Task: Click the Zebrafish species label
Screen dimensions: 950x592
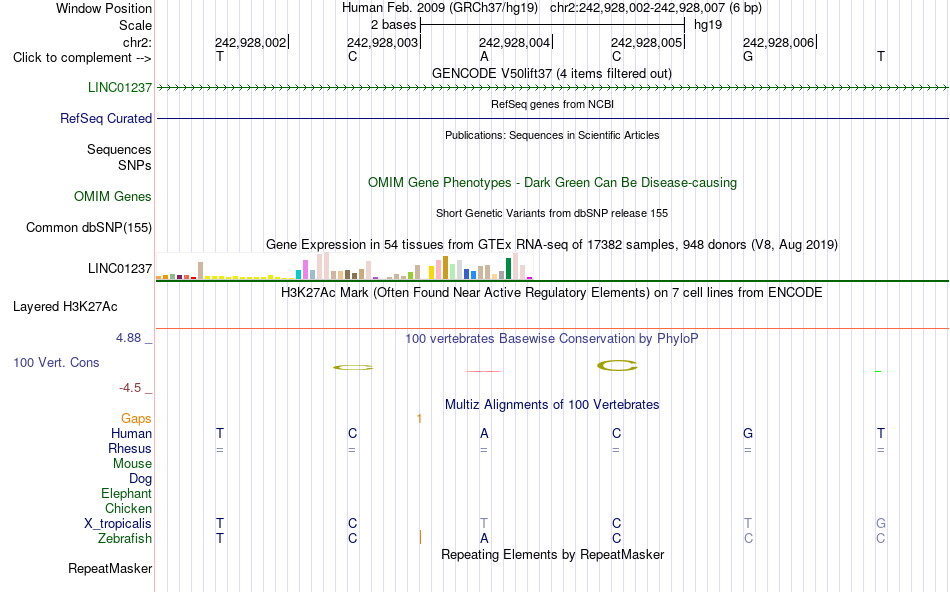Action: [x=125, y=538]
